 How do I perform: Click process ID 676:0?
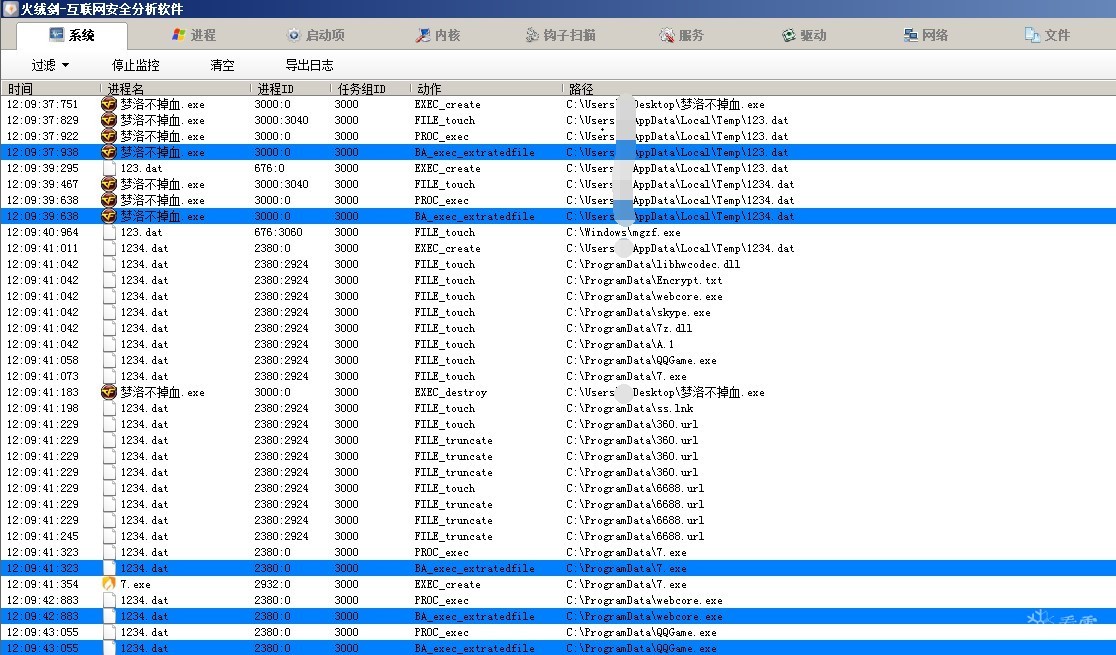pyautogui.click(x=269, y=168)
